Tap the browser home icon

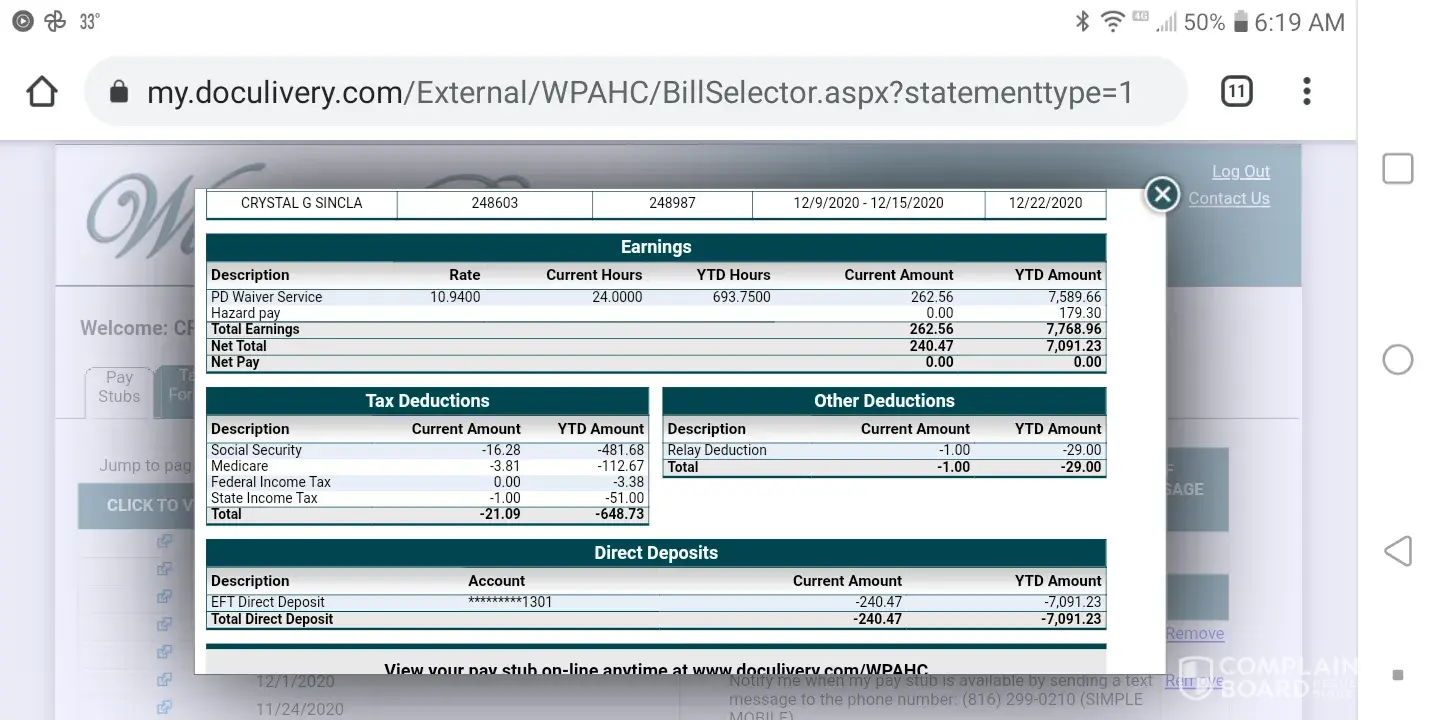42,92
